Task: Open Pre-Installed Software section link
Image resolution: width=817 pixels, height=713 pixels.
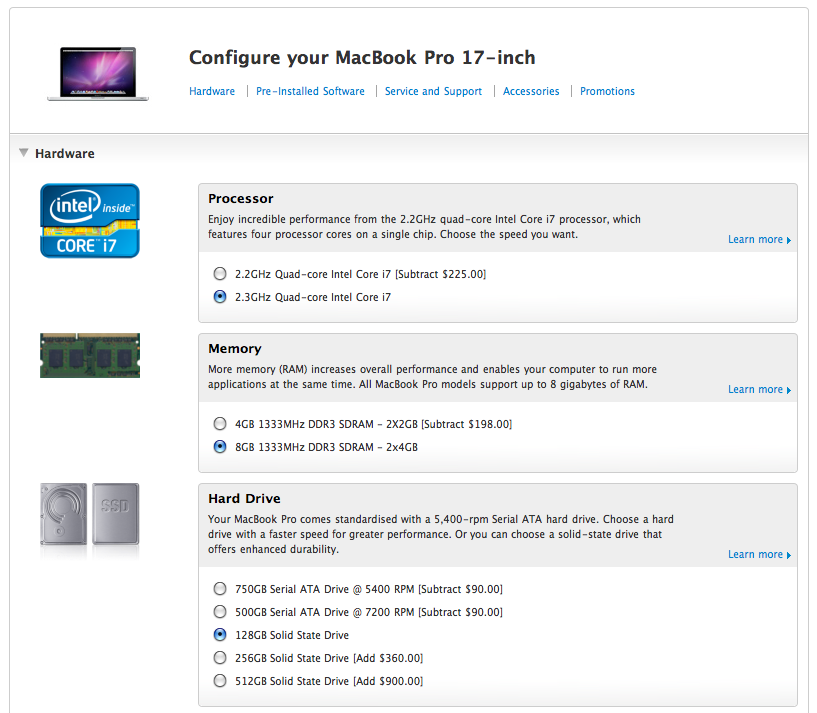Action: click(x=310, y=91)
